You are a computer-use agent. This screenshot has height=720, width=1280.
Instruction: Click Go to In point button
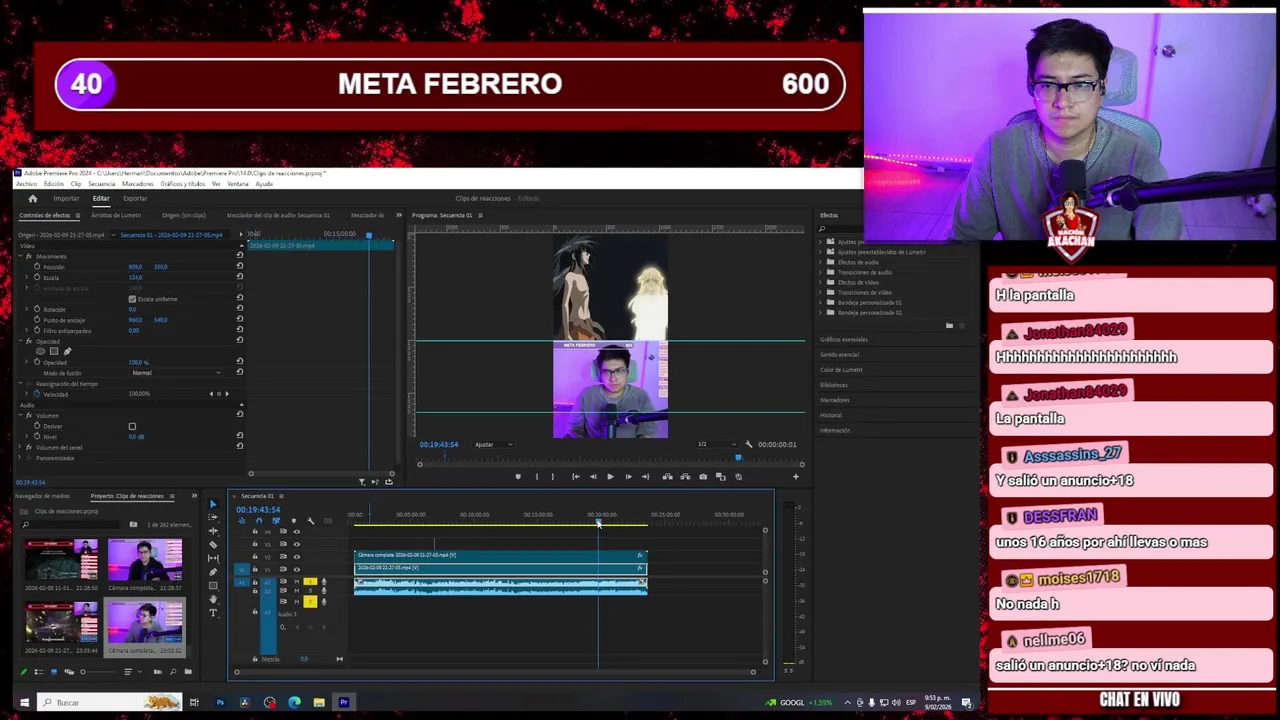576,477
